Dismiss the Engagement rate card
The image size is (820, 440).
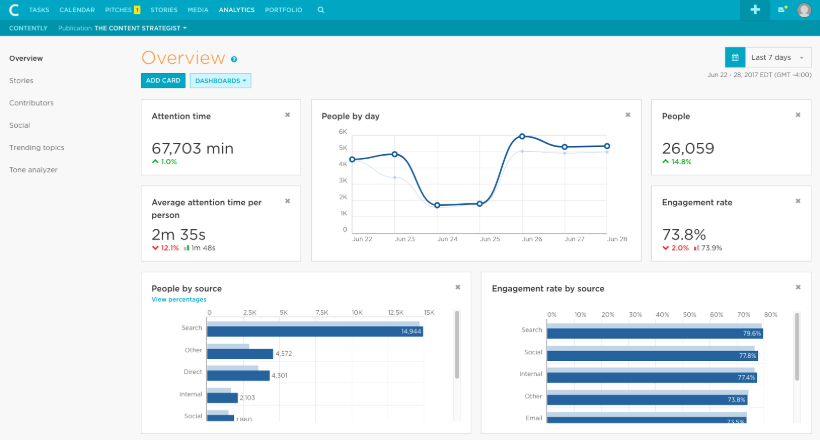(x=797, y=201)
